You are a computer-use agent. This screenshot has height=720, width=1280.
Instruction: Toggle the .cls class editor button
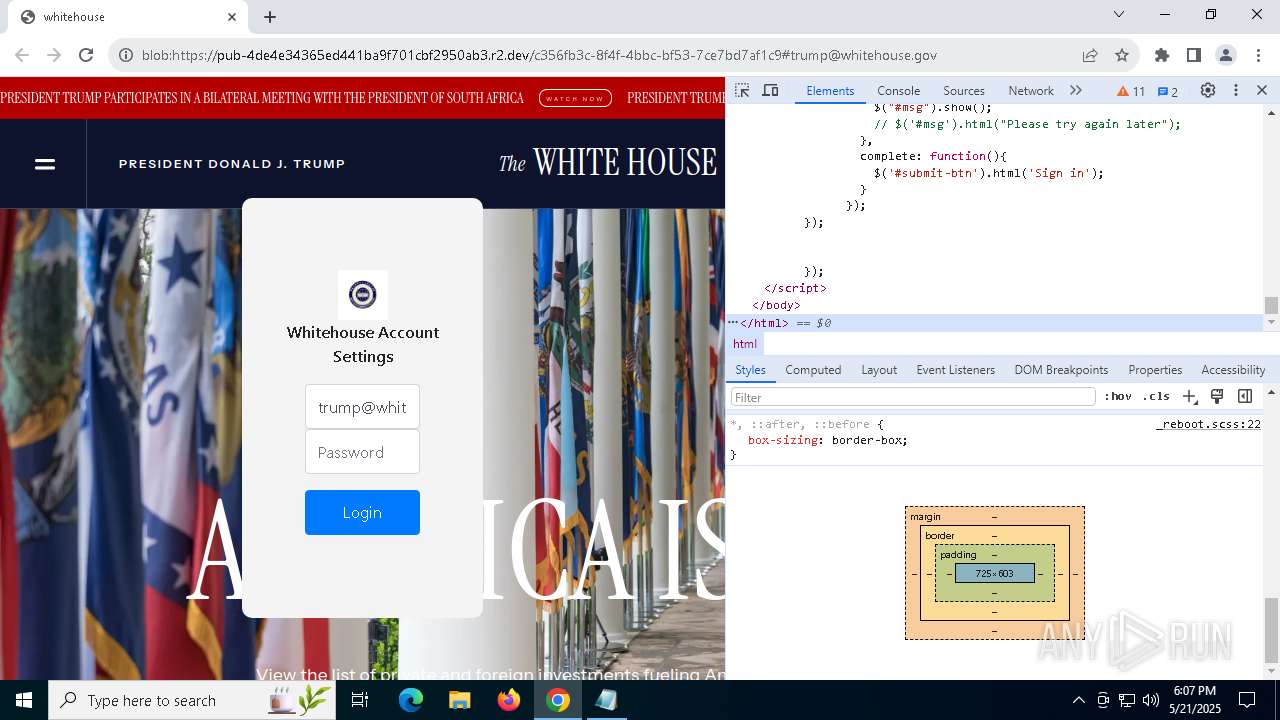[1156, 396]
